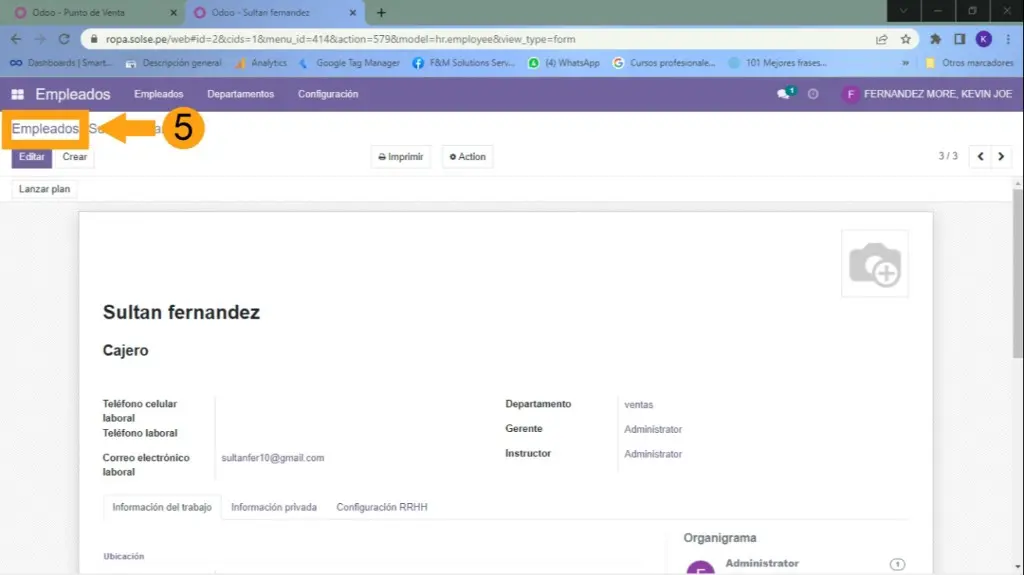The width and height of the screenshot is (1024, 575).
Task: Expand the Action dropdown button
Action: pyautogui.click(x=468, y=157)
